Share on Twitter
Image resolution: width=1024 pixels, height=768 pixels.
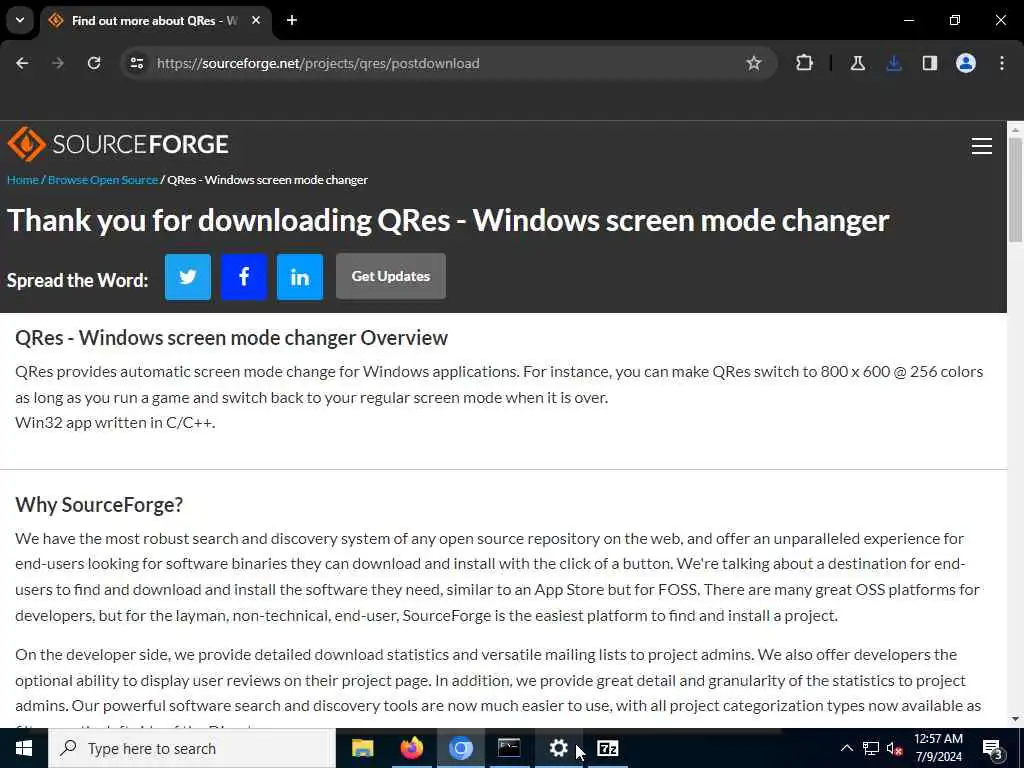pos(187,277)
